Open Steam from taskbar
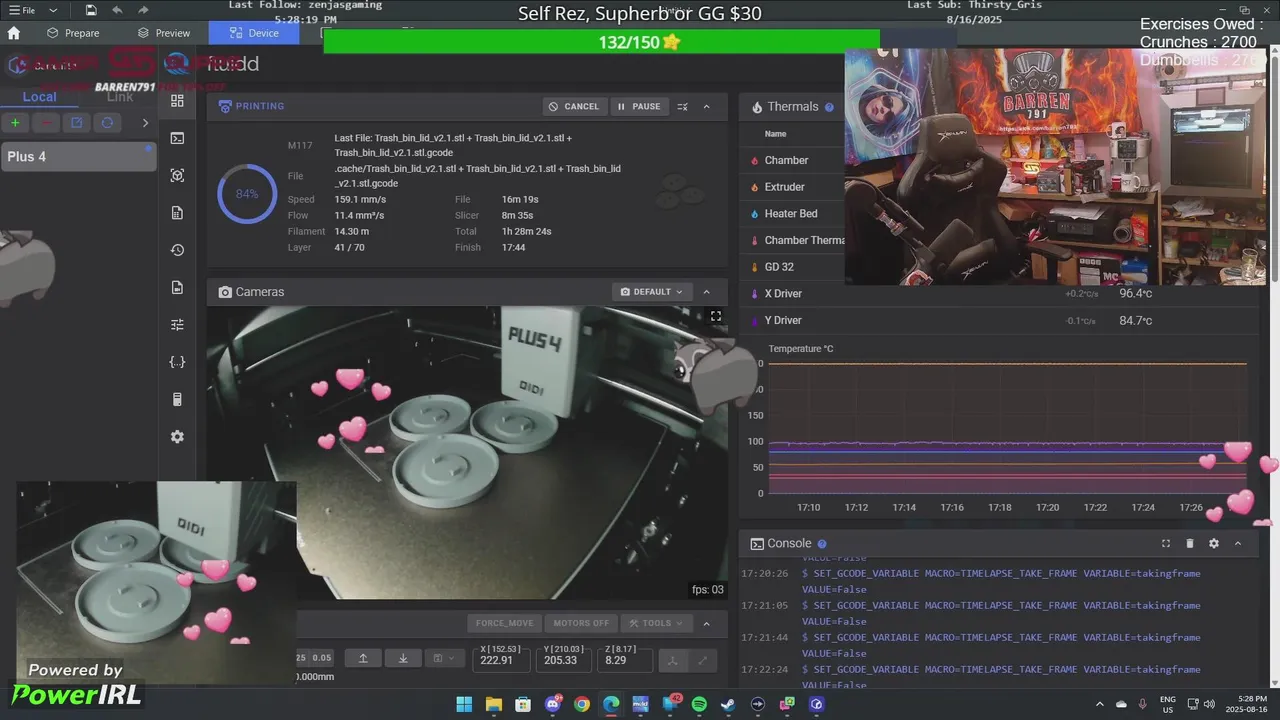 (728, 704)
